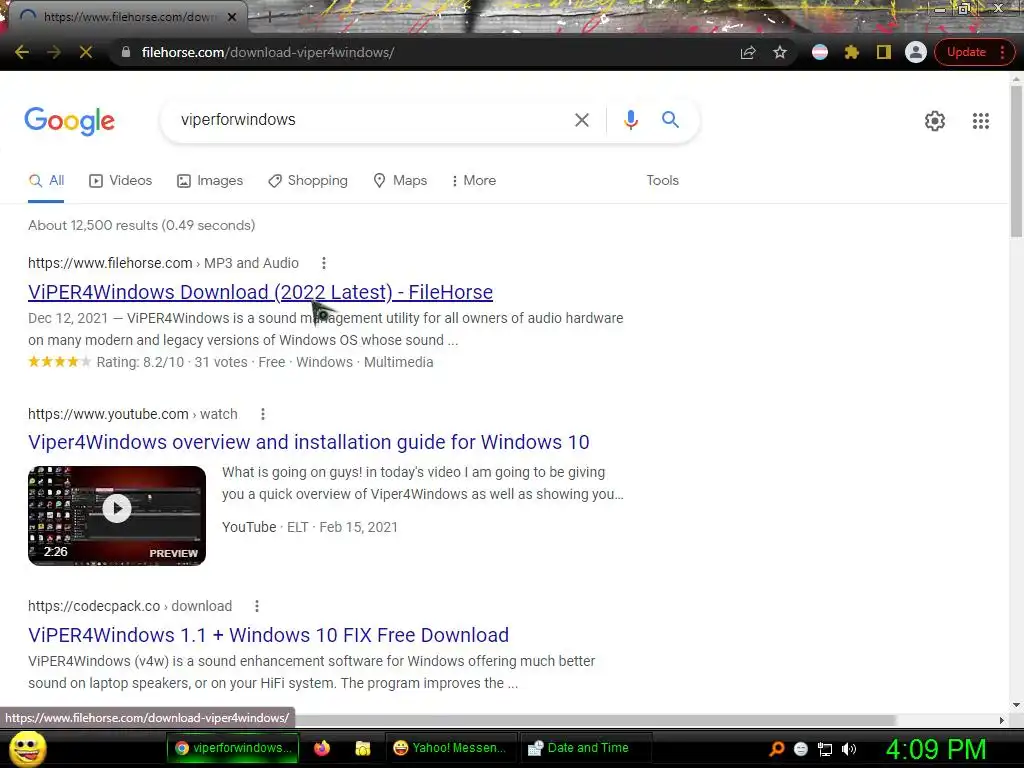Click the site lock icon in address bar
Screen dimensions: 1024x768
pos(126,52)
